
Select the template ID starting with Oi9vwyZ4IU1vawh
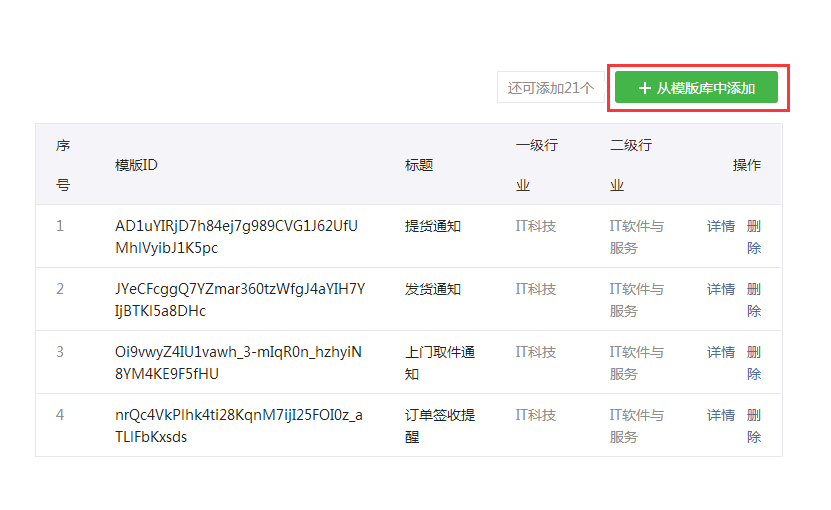tap(238, 363)
